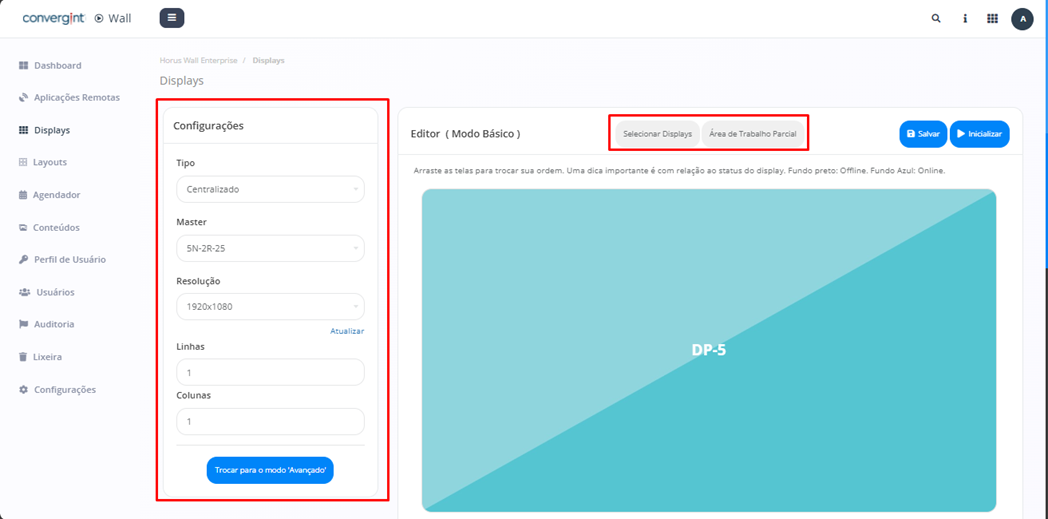
Task: Open the user avatar menu
Action: tap(1022, 19)
